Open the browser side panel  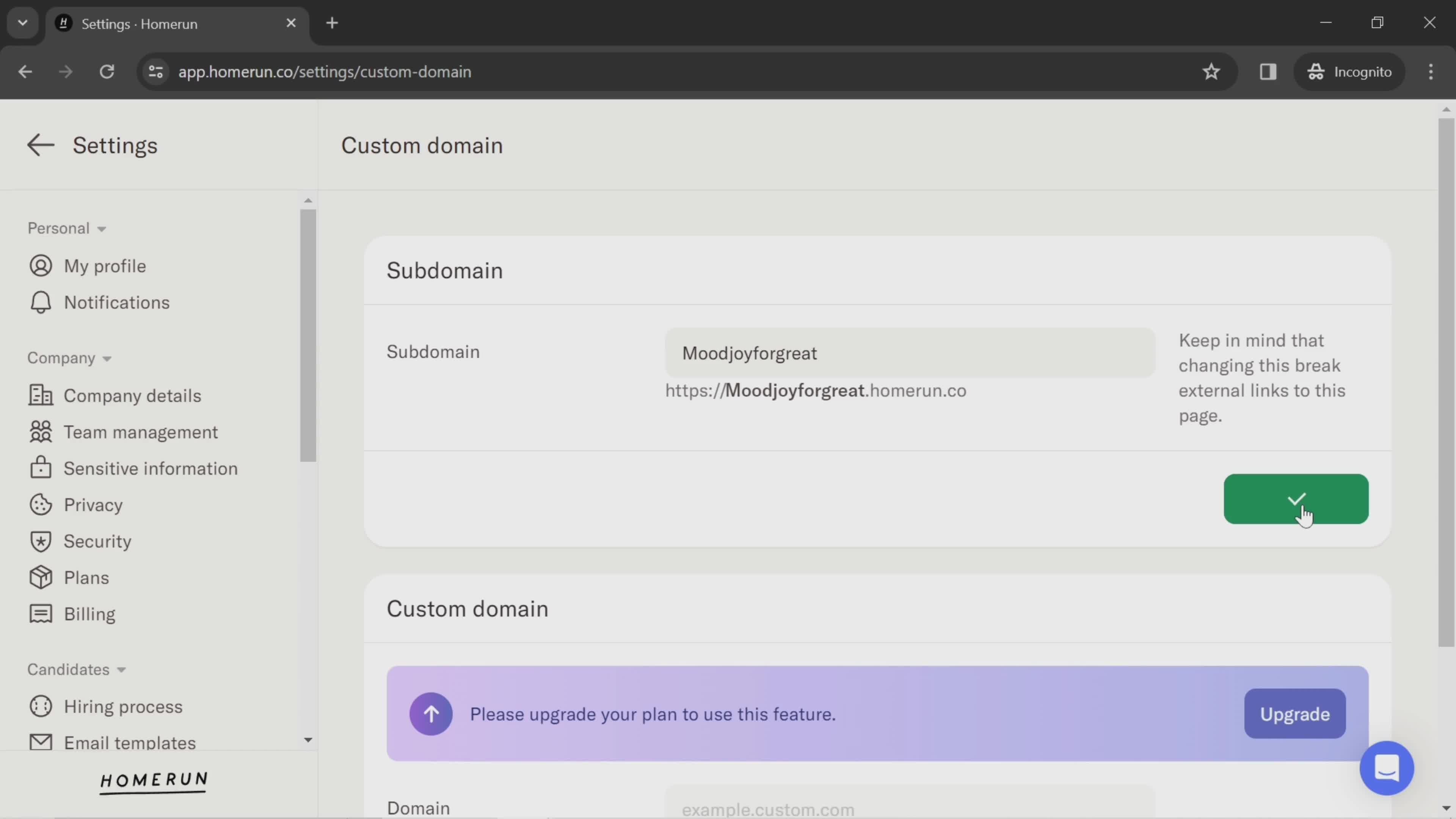(x=1268, y=72)
